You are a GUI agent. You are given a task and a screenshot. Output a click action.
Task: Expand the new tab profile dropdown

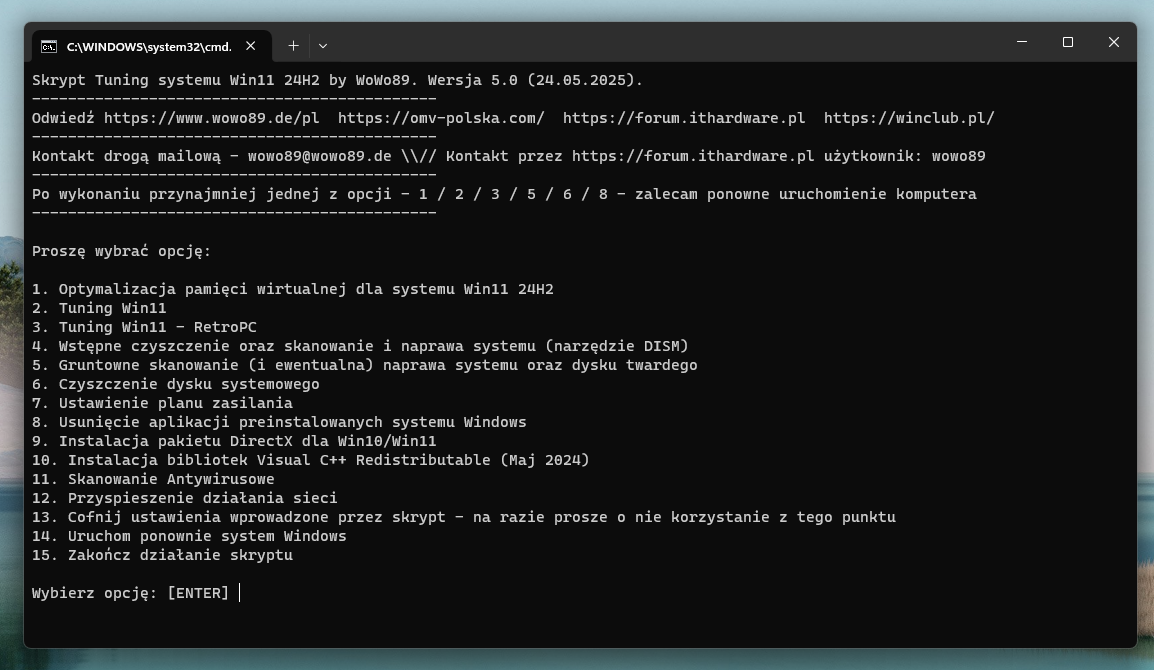coord(322,46)
